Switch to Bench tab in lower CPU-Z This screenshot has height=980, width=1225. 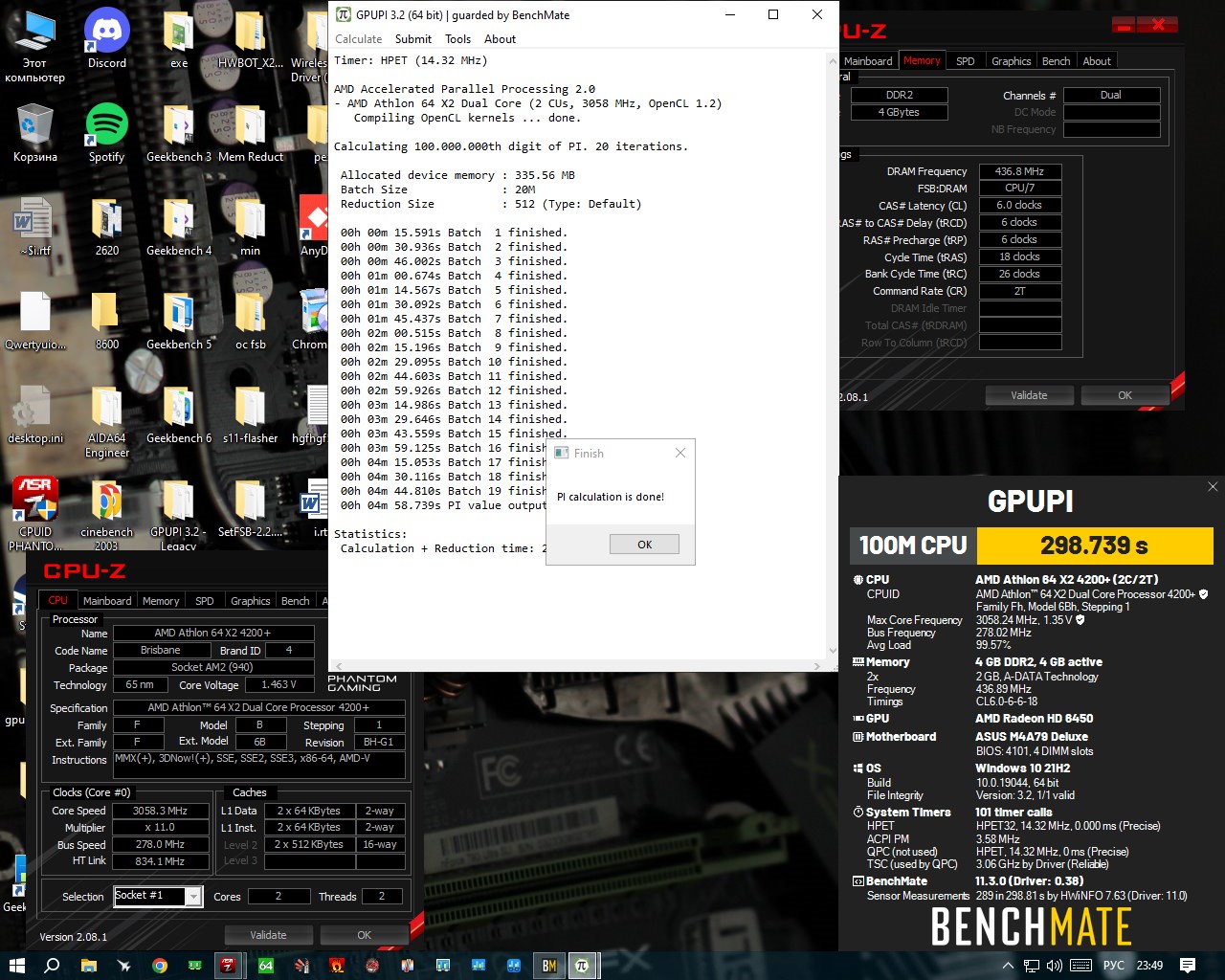[x=296, y=601]
